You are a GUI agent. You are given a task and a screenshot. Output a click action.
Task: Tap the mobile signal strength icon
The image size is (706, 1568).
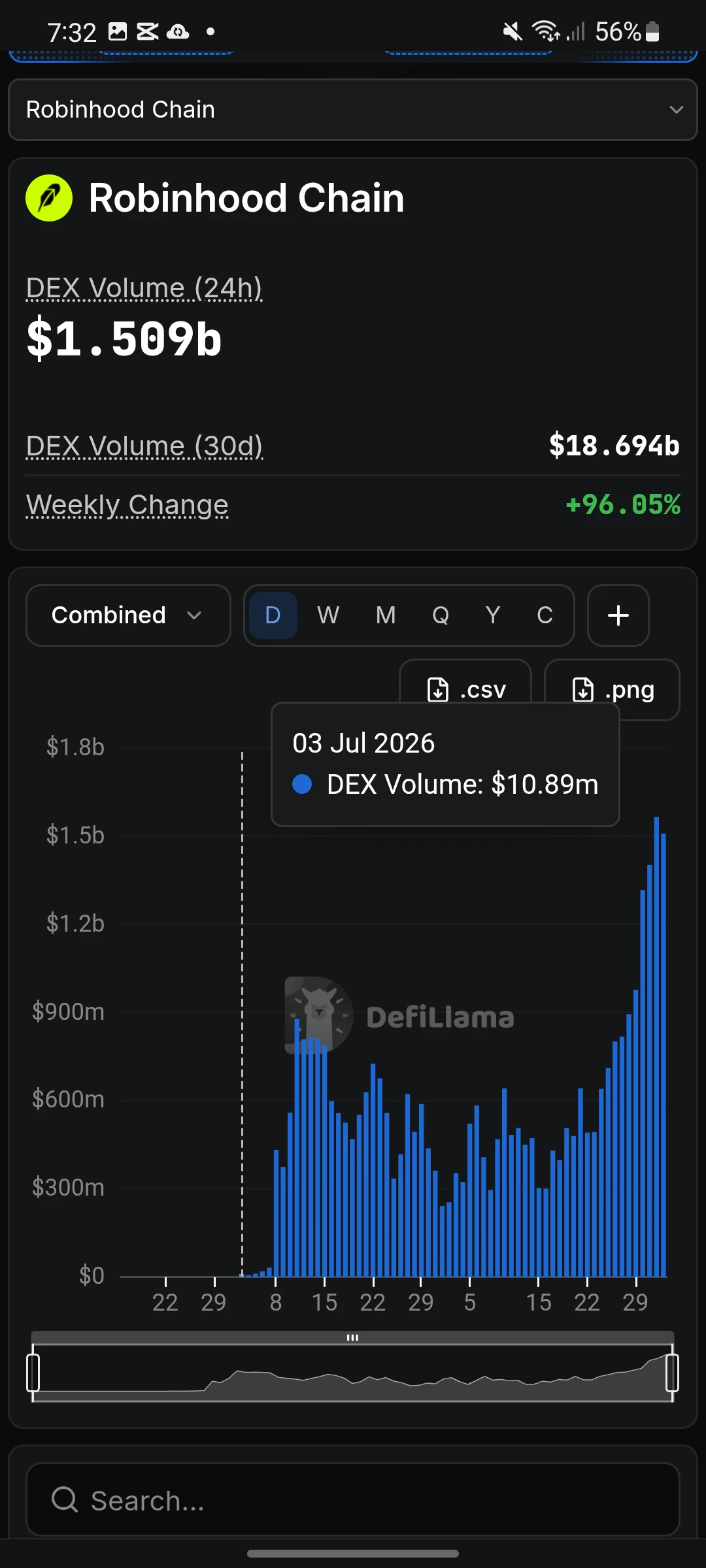(x=576, y=31)
